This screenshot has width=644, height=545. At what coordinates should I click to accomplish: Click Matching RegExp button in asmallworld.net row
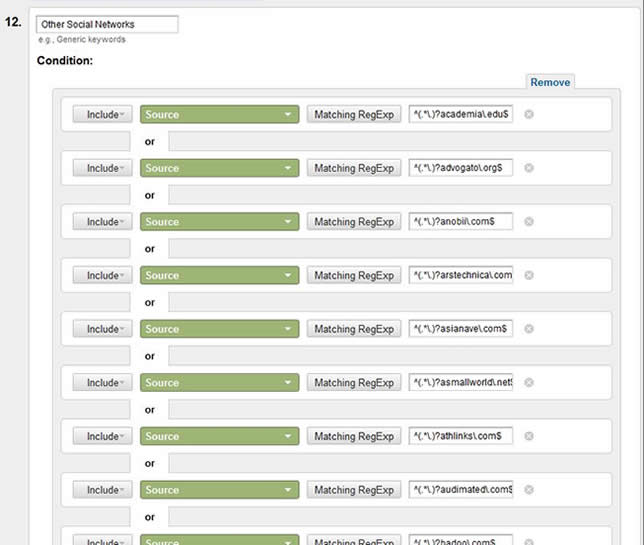tap(354, 382)
